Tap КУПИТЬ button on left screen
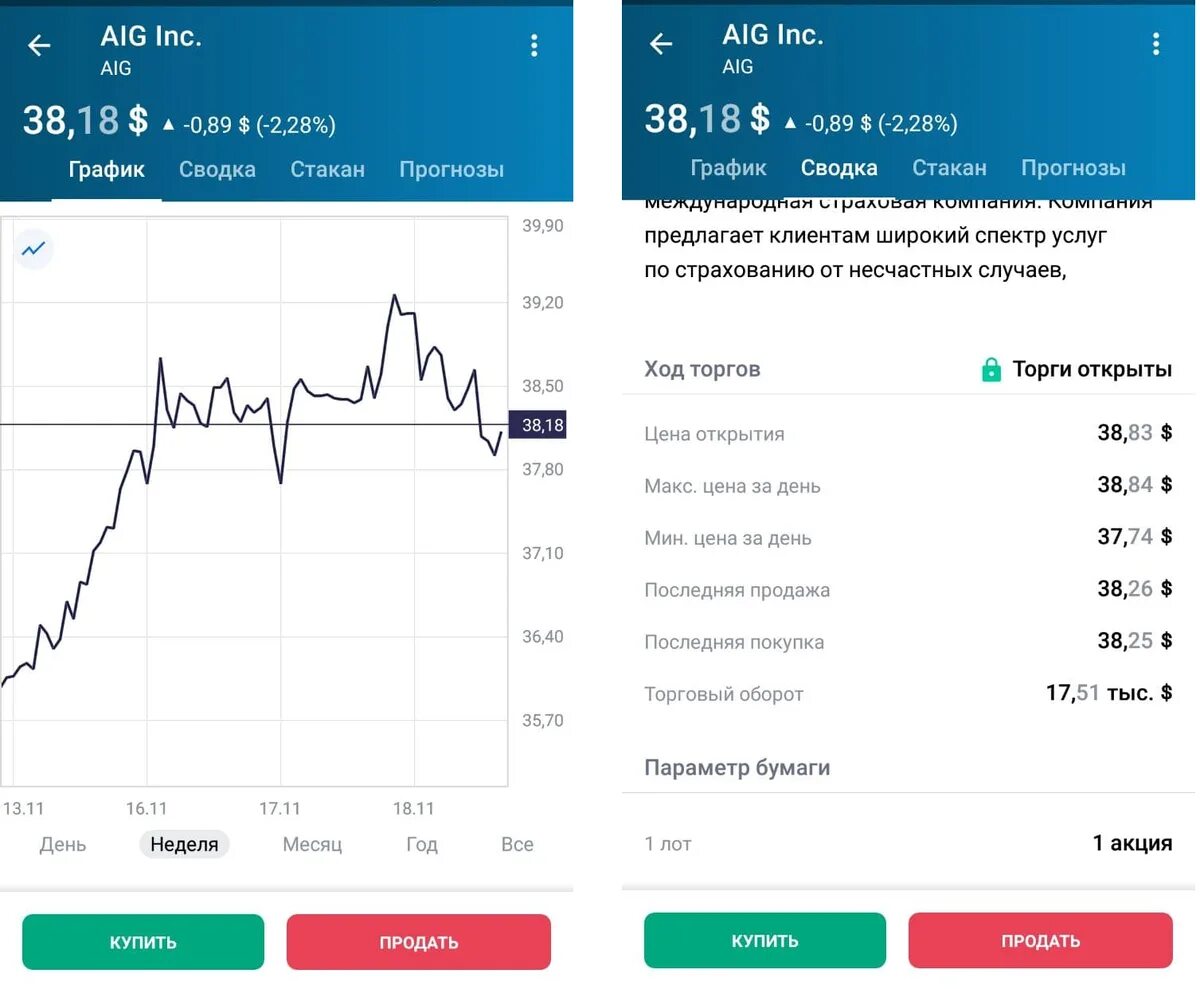The width and height of the screenshot is (1200, 989). 143,942
